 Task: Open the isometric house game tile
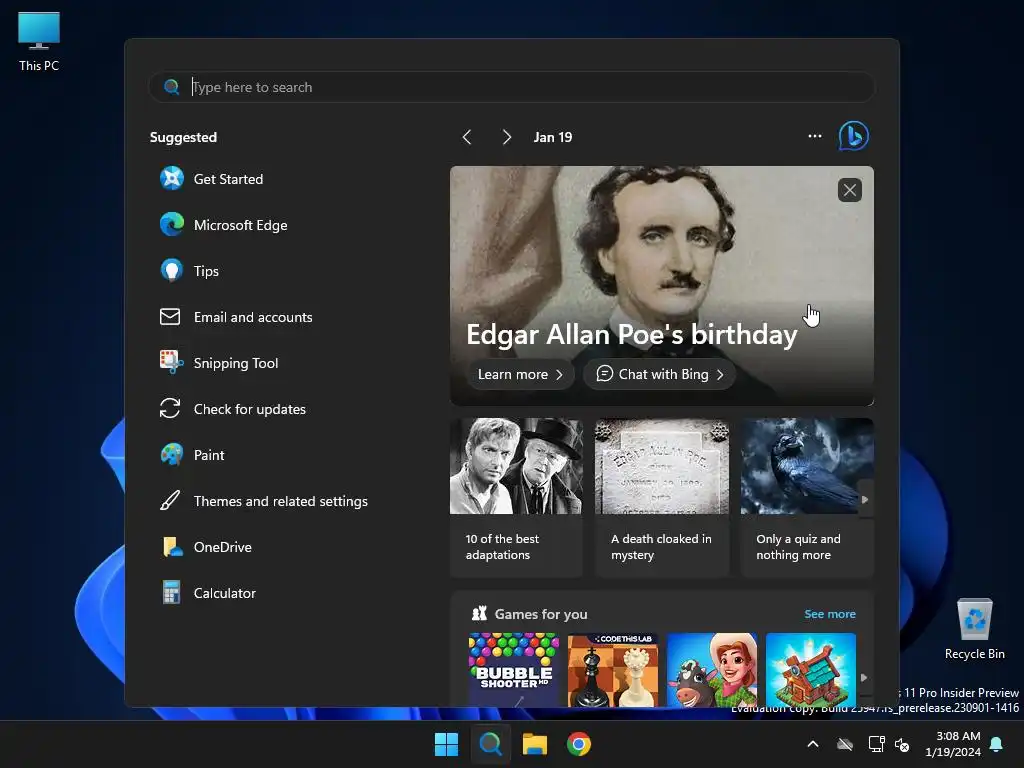810,669
